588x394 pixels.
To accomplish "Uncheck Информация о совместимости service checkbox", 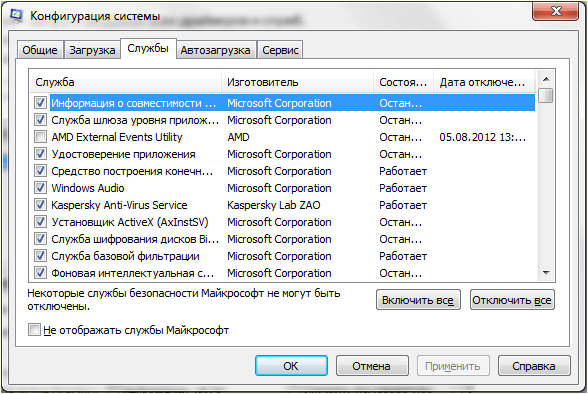I will click(40, 103).
